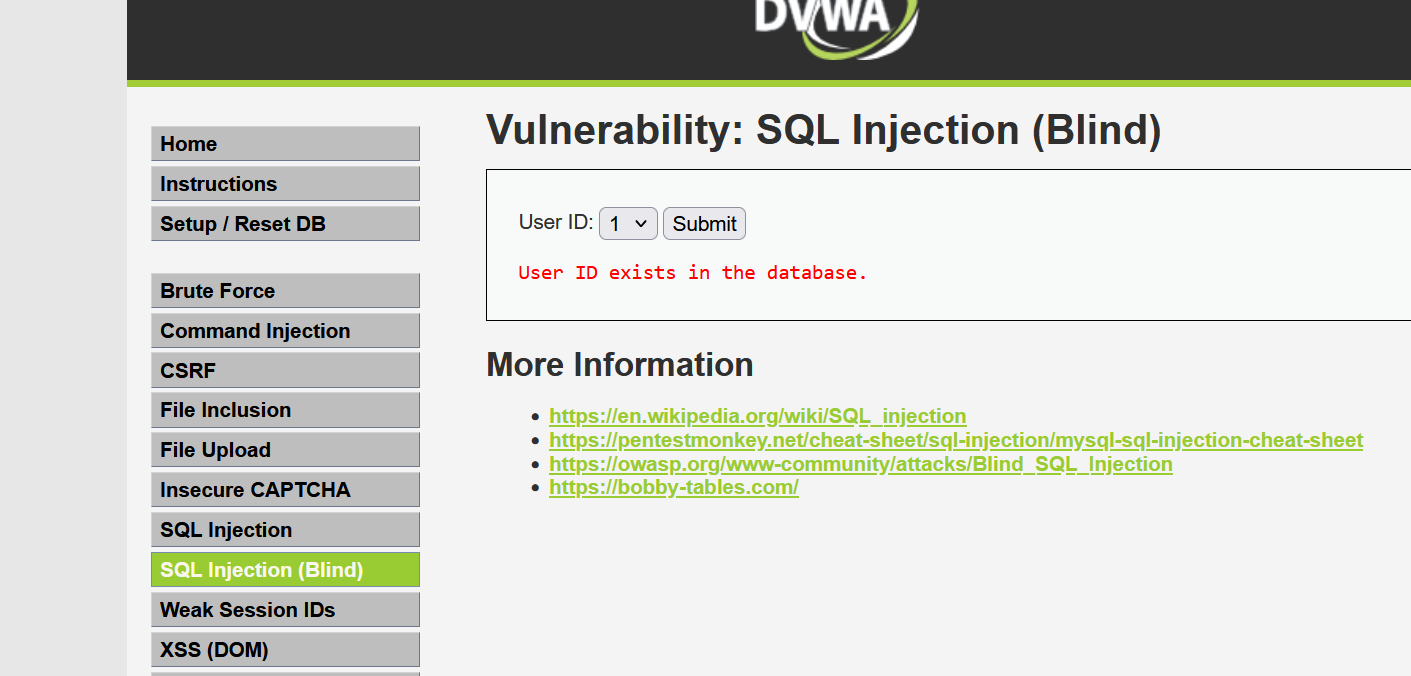Image resolution: width=1411 pixels, height=676 pixels.
Task: Open Weak Session IDs page
Action: click(x=285, y=610)
